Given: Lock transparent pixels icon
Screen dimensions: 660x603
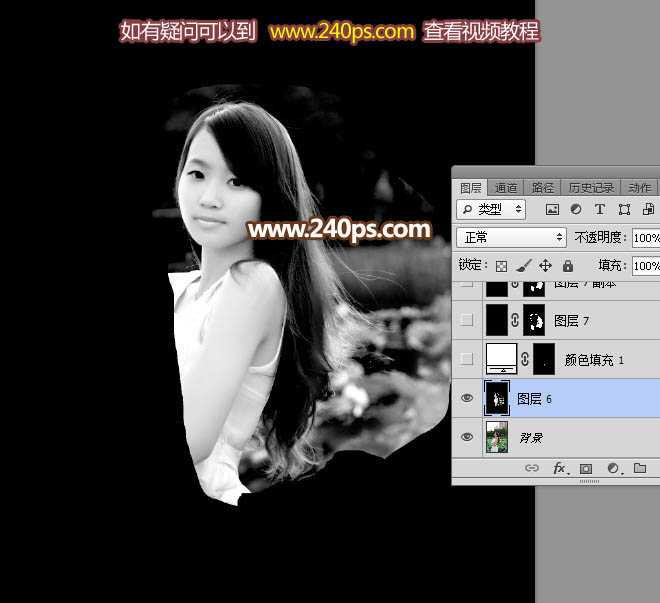Looking at the screenshot, I should tap(502, 266).
